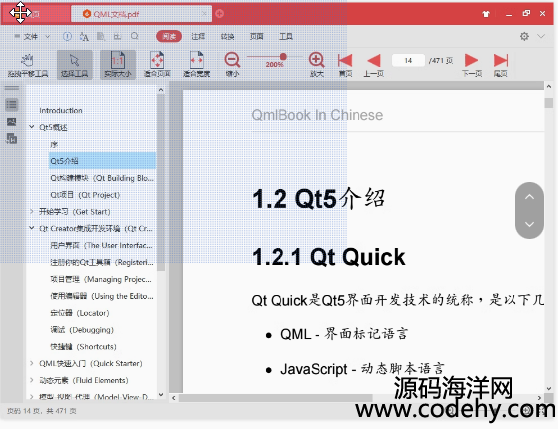Click the sidebar collapse handle lines
The width and height of the screenshot is (560, 429).
pos(12,88)
